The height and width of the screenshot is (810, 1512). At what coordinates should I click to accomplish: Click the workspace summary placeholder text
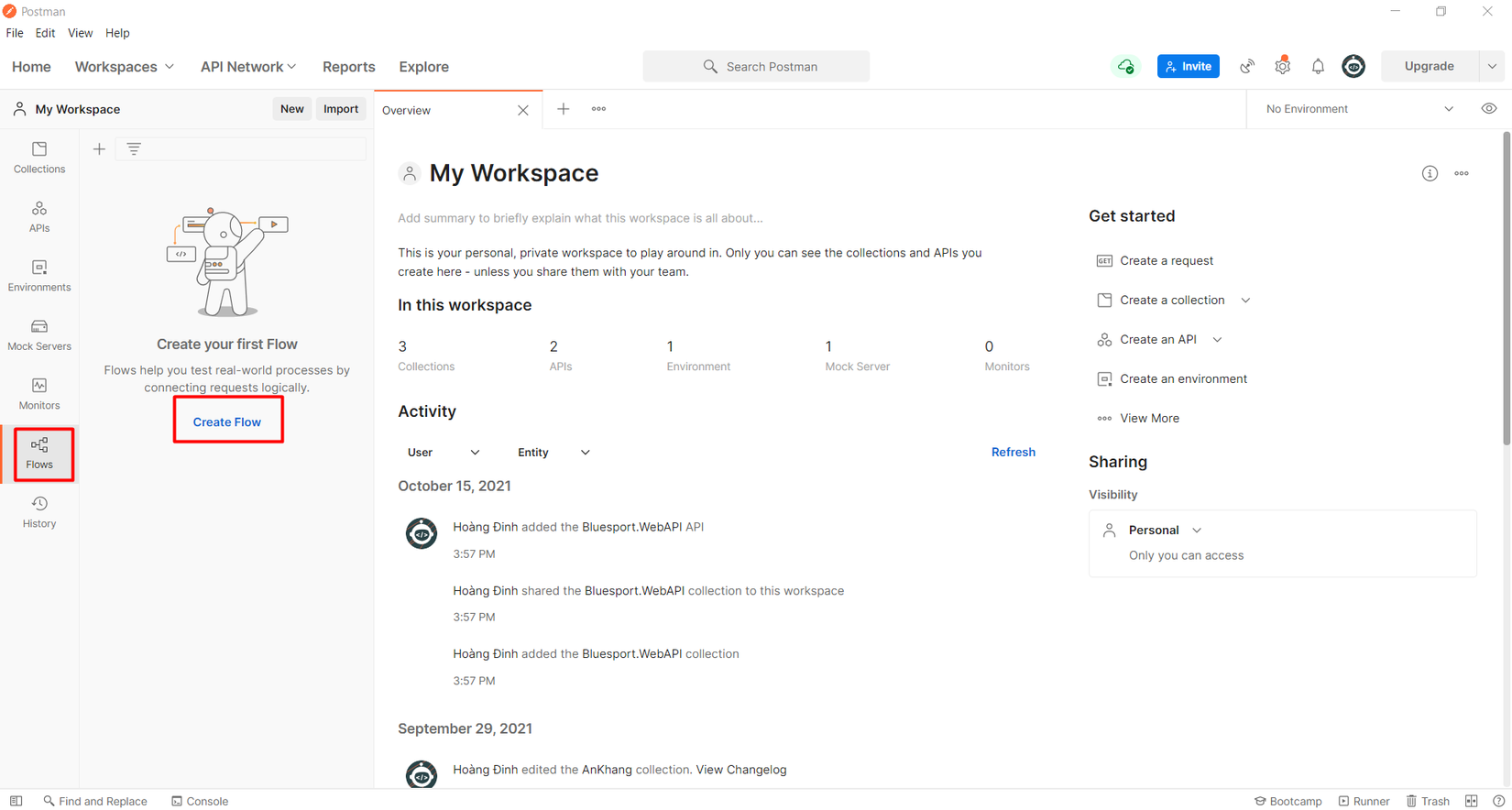pos(580,218)
